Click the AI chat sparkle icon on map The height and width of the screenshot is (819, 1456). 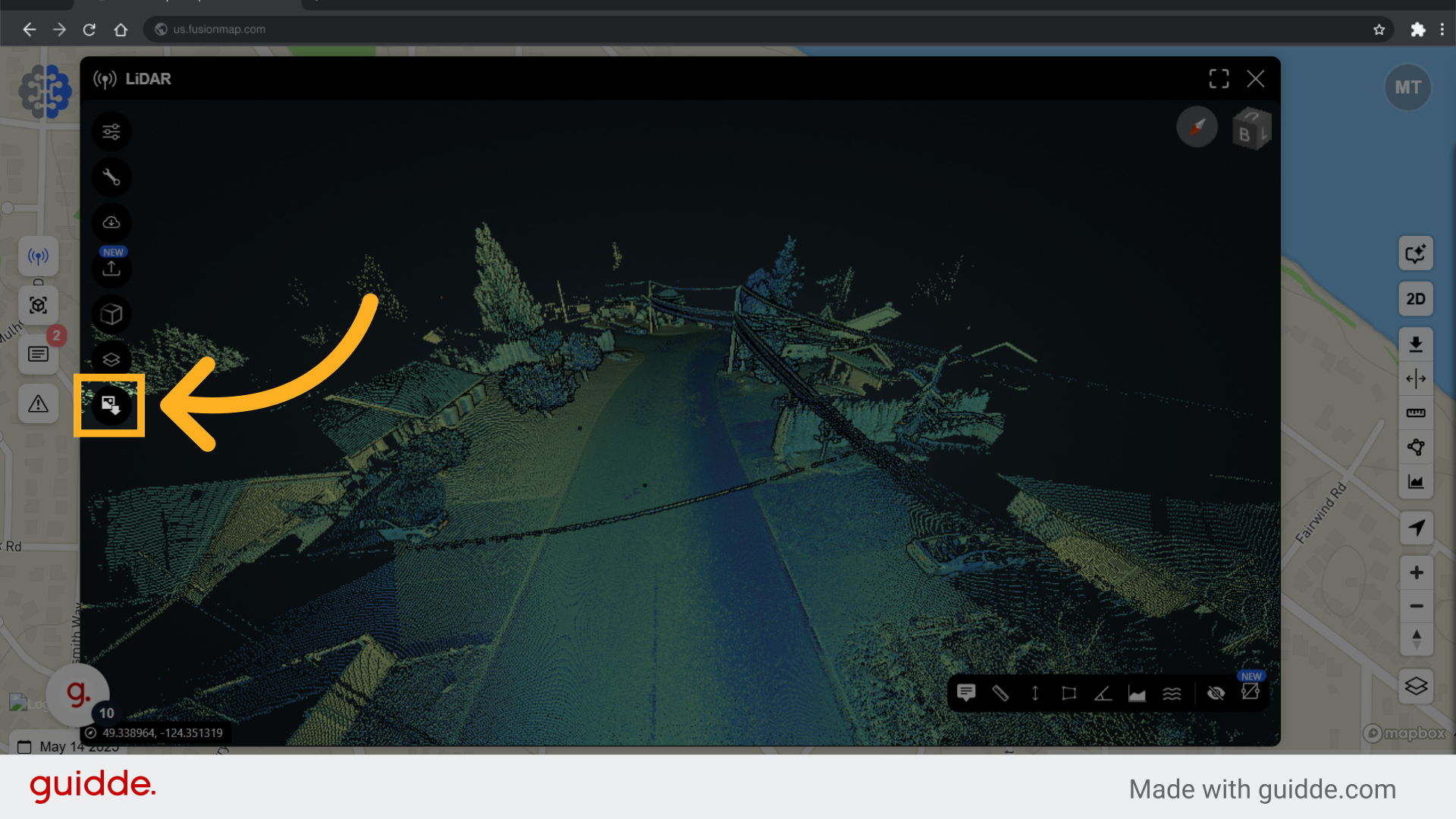[x=1416, y=253]
